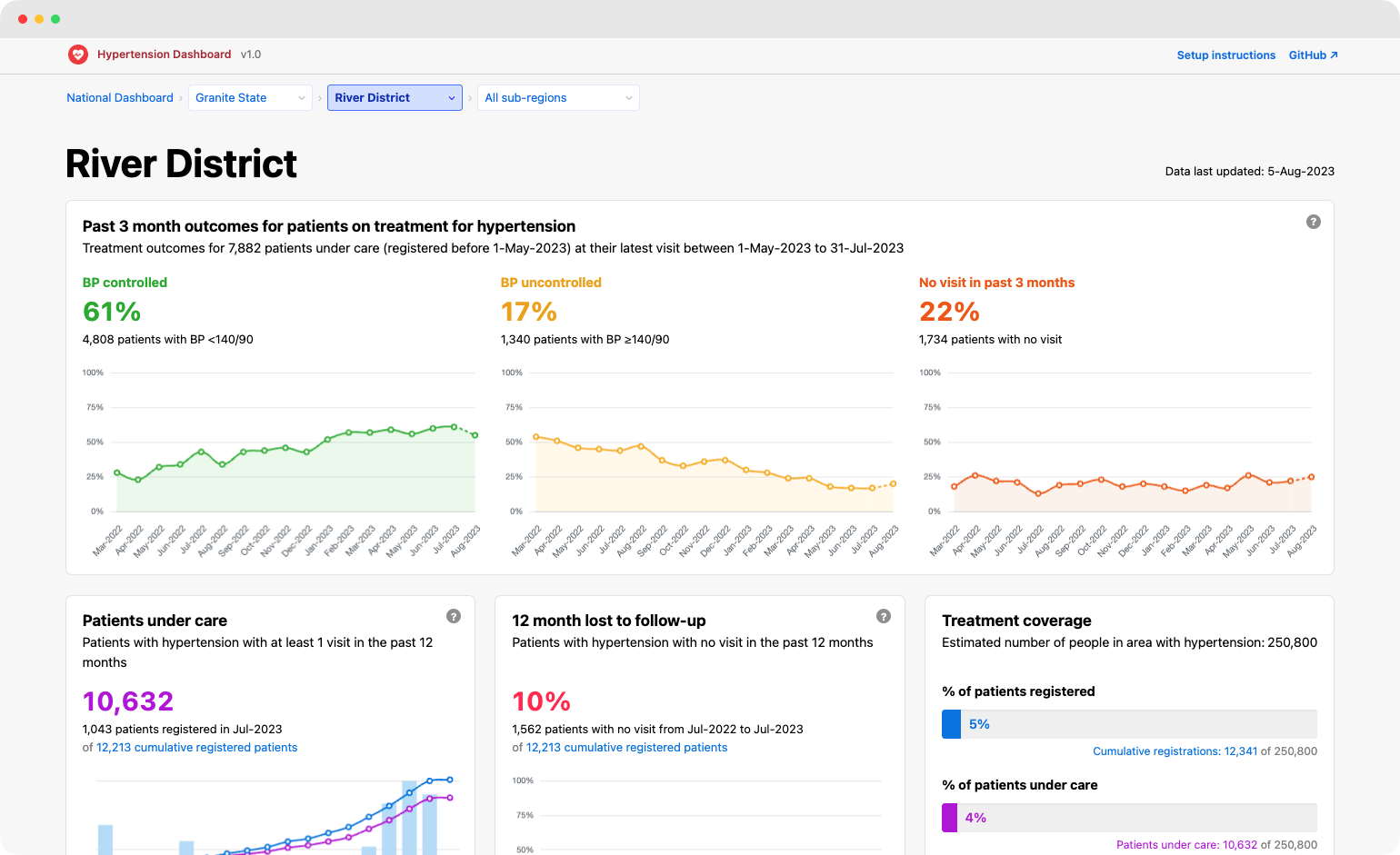This screenshot has height=855, width=1400.
Task: Open cumulative registered patients link under Patients under care
Action: tap(197, 748)
